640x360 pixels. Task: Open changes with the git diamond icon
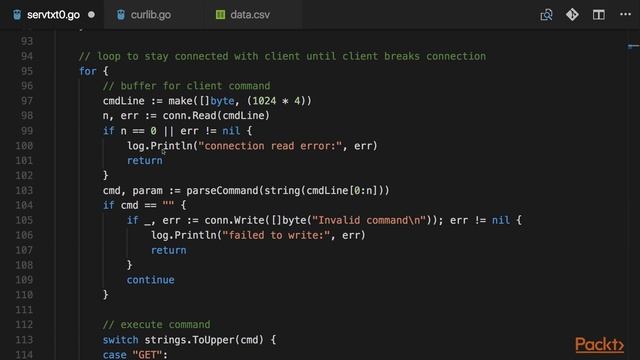(x=572, y=15)
